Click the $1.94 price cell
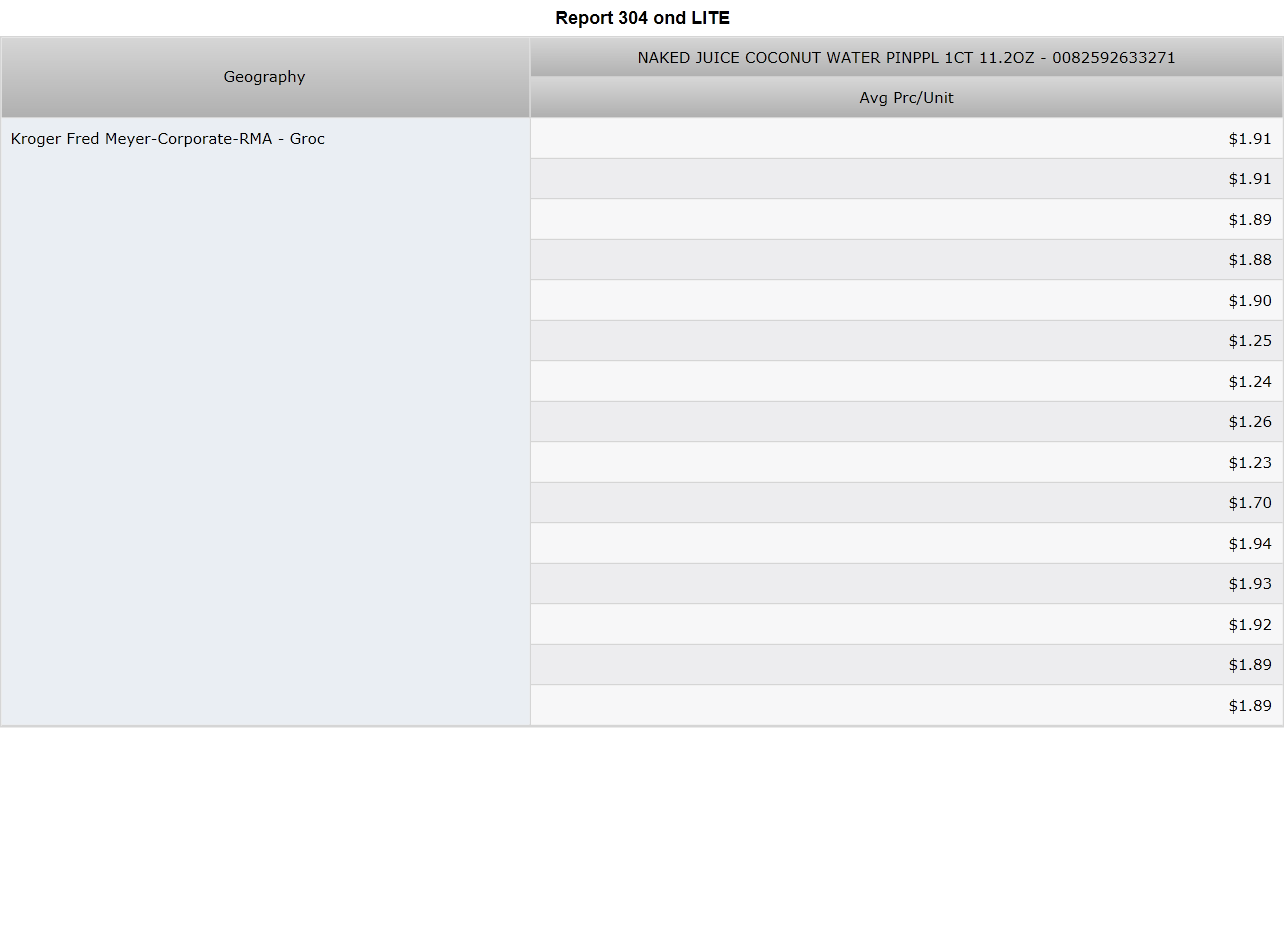Viewport: 1284px width, 946px height. [907, 543]
